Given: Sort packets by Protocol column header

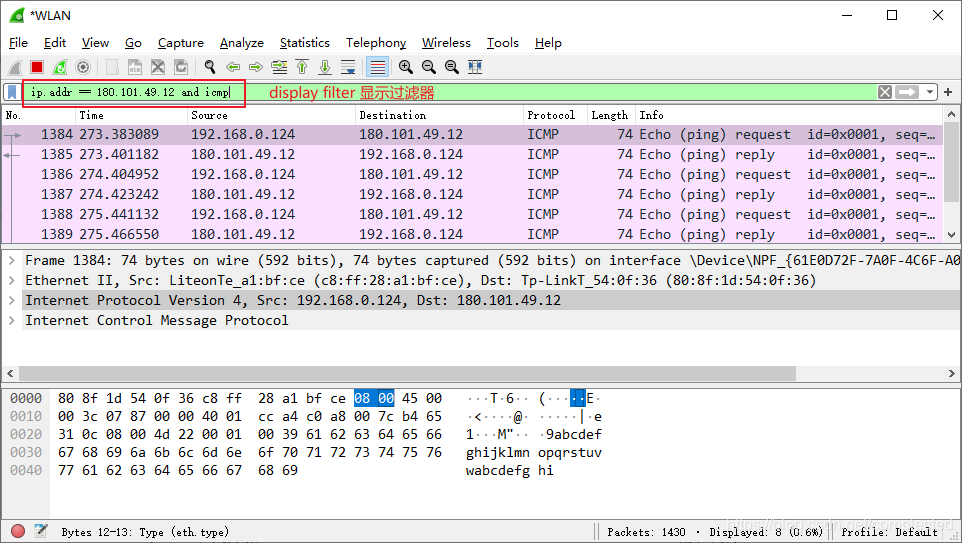Looking at the screenshot, I should (x=555, y=115).
